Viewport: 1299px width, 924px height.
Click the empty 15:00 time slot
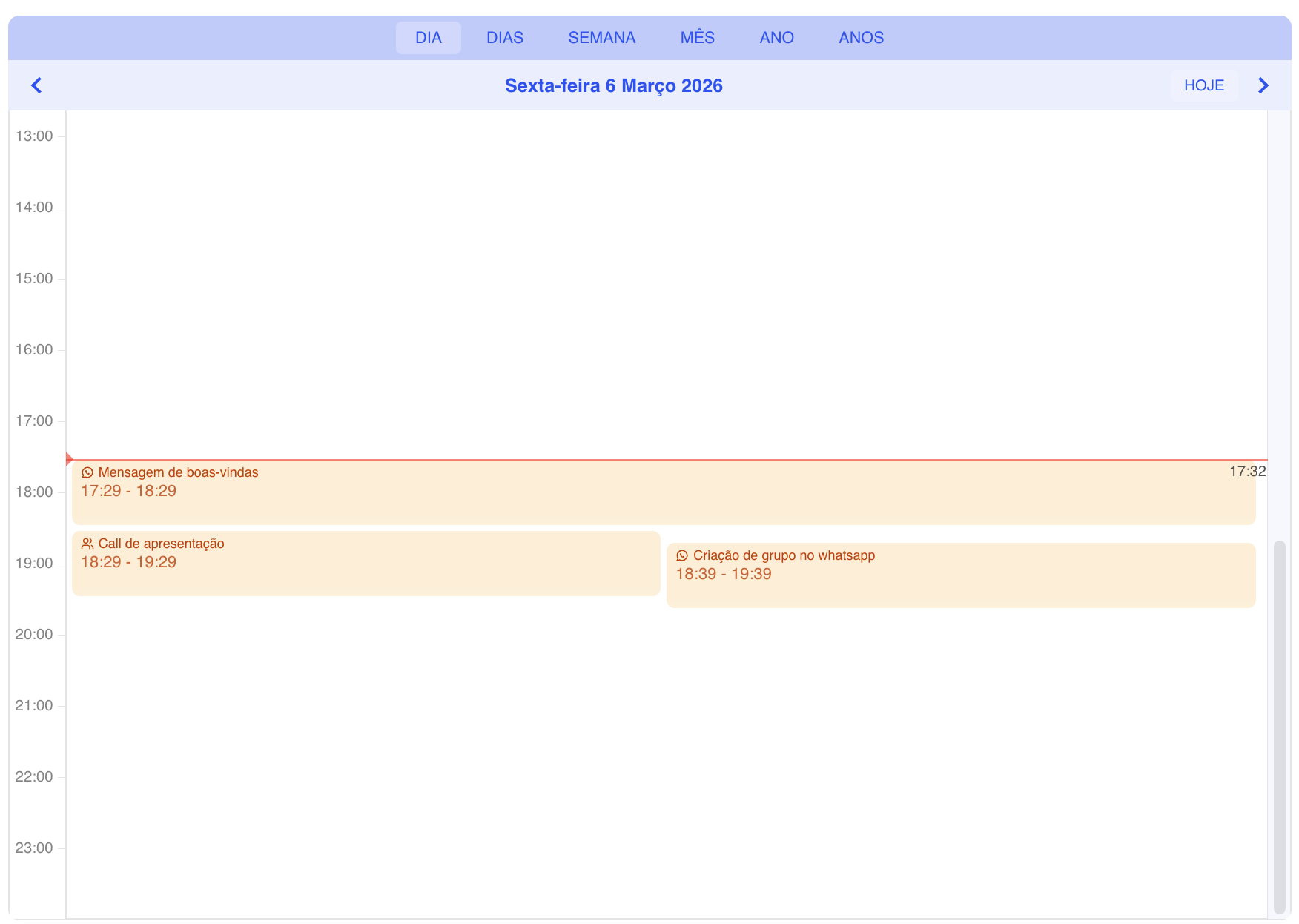pyautogui.click(x=666, y=313)
